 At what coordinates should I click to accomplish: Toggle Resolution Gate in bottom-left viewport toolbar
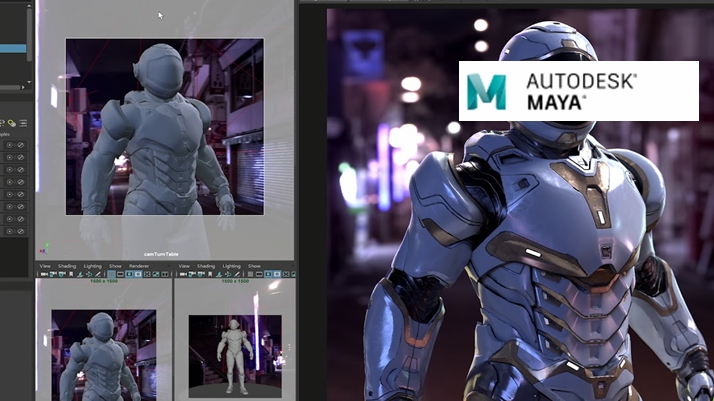point(129,274)
